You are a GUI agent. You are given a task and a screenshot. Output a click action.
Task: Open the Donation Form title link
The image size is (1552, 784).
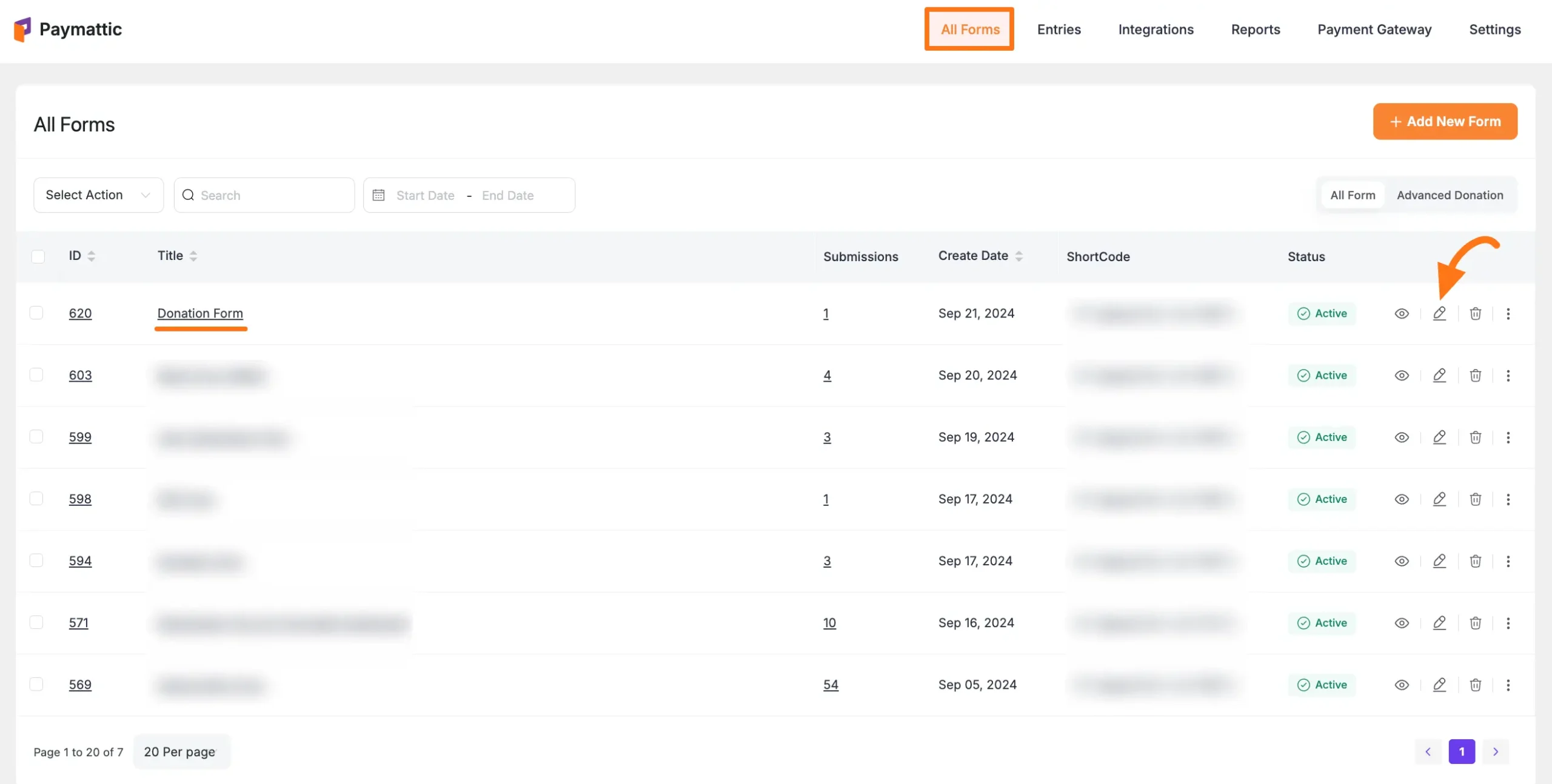pos(200,313)
